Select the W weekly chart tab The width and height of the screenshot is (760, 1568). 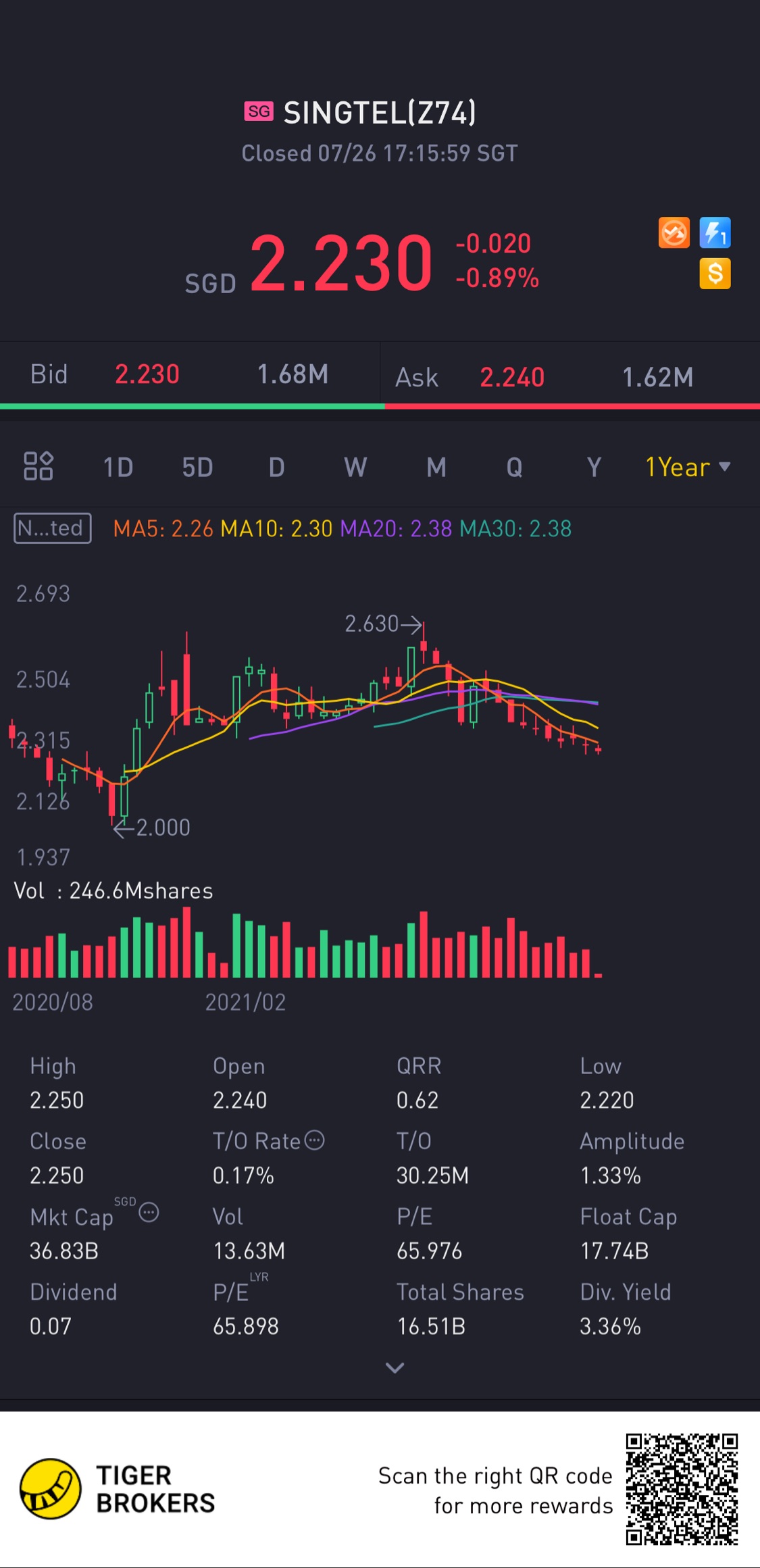(x=355, y=467)
